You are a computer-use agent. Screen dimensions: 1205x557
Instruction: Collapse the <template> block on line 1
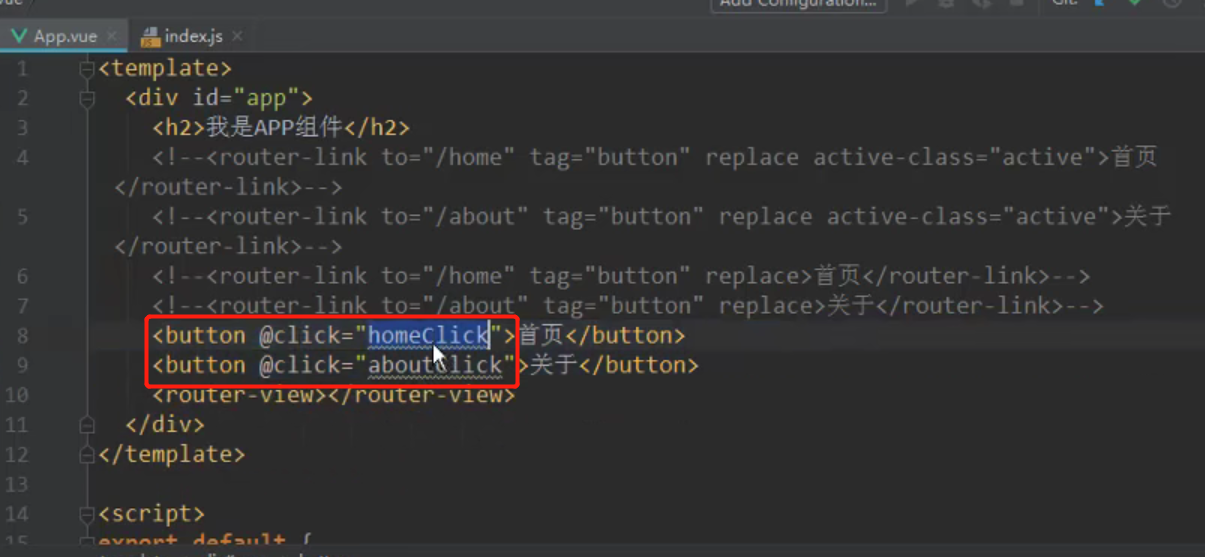point(87,69)
